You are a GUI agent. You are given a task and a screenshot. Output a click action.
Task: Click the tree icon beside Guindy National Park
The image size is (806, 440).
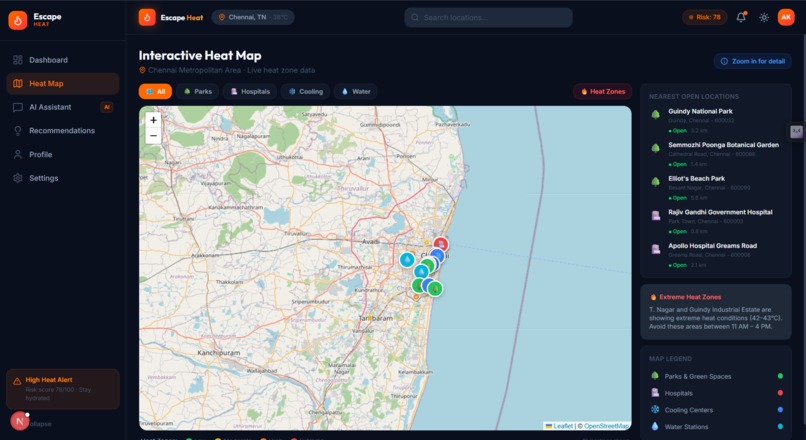coord(655,115)
